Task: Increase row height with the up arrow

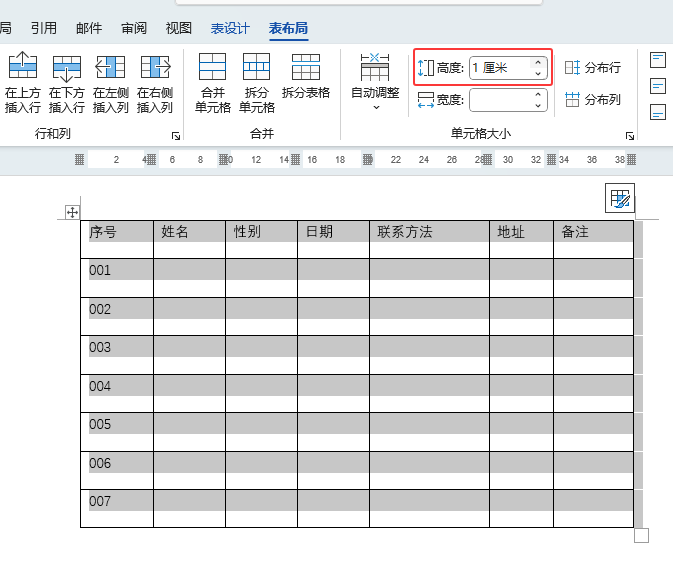Action: point(538,63)
